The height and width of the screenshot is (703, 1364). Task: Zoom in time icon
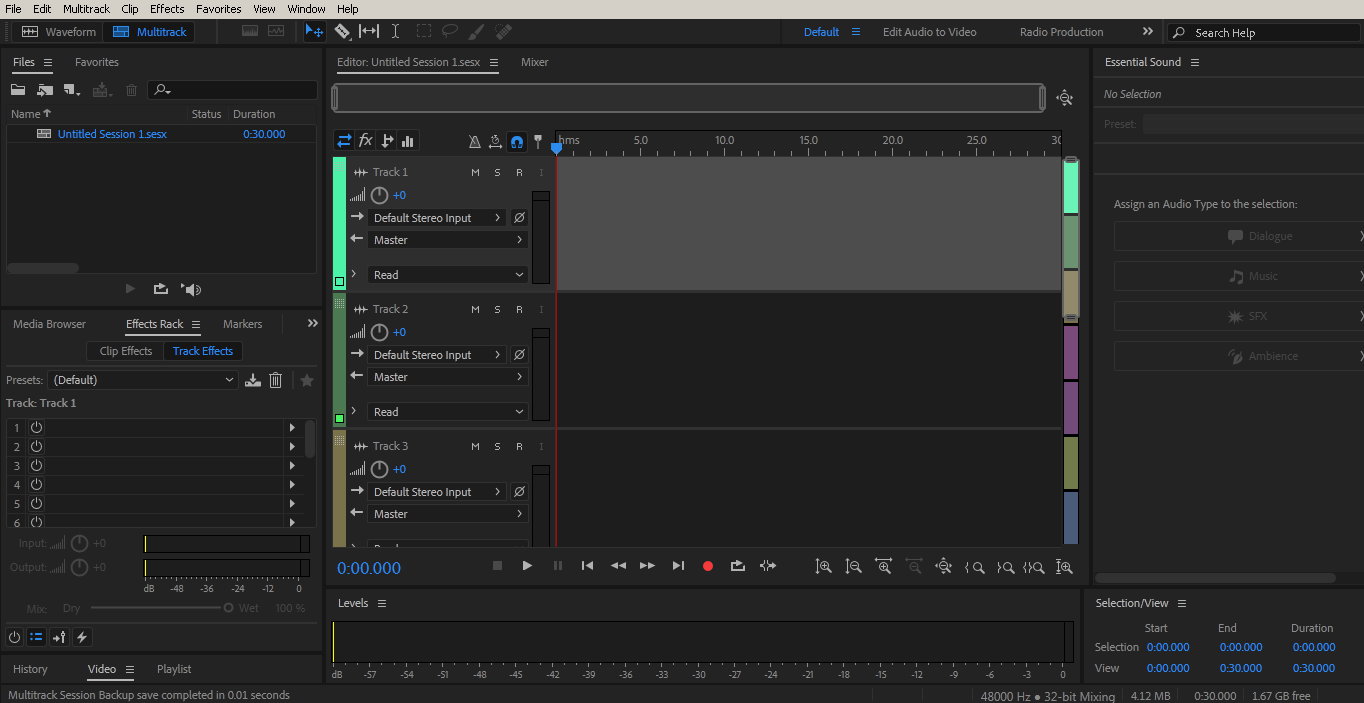[883, 567]
